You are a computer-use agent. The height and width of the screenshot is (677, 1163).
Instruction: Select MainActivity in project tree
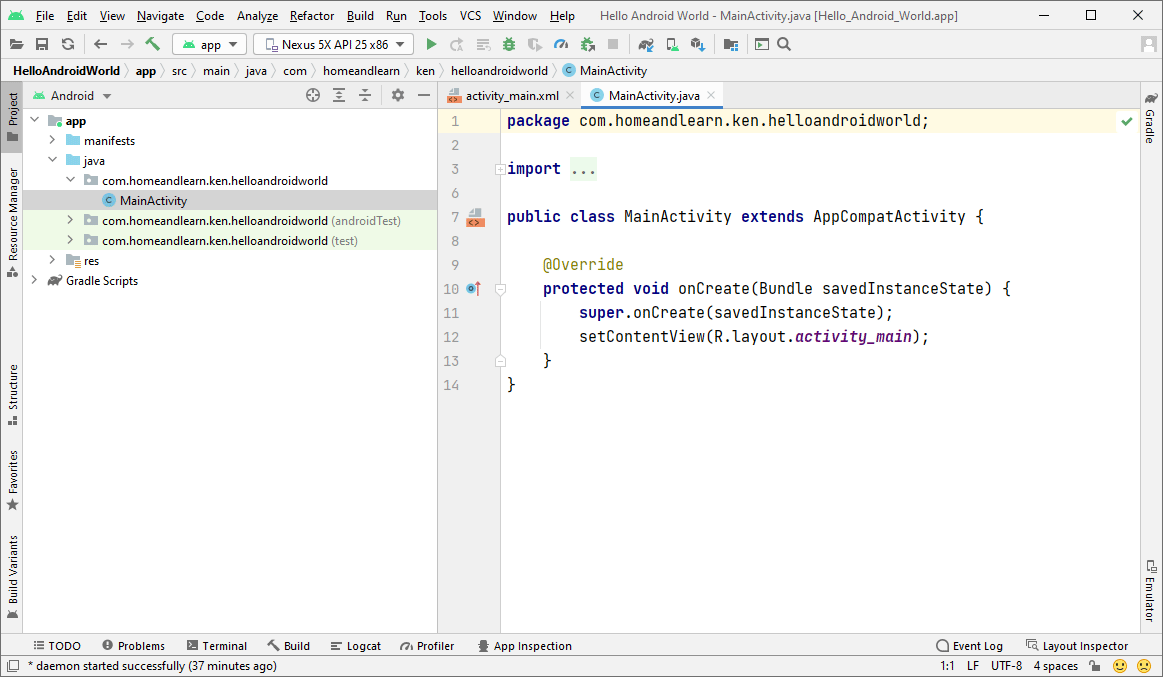point(153,200)
